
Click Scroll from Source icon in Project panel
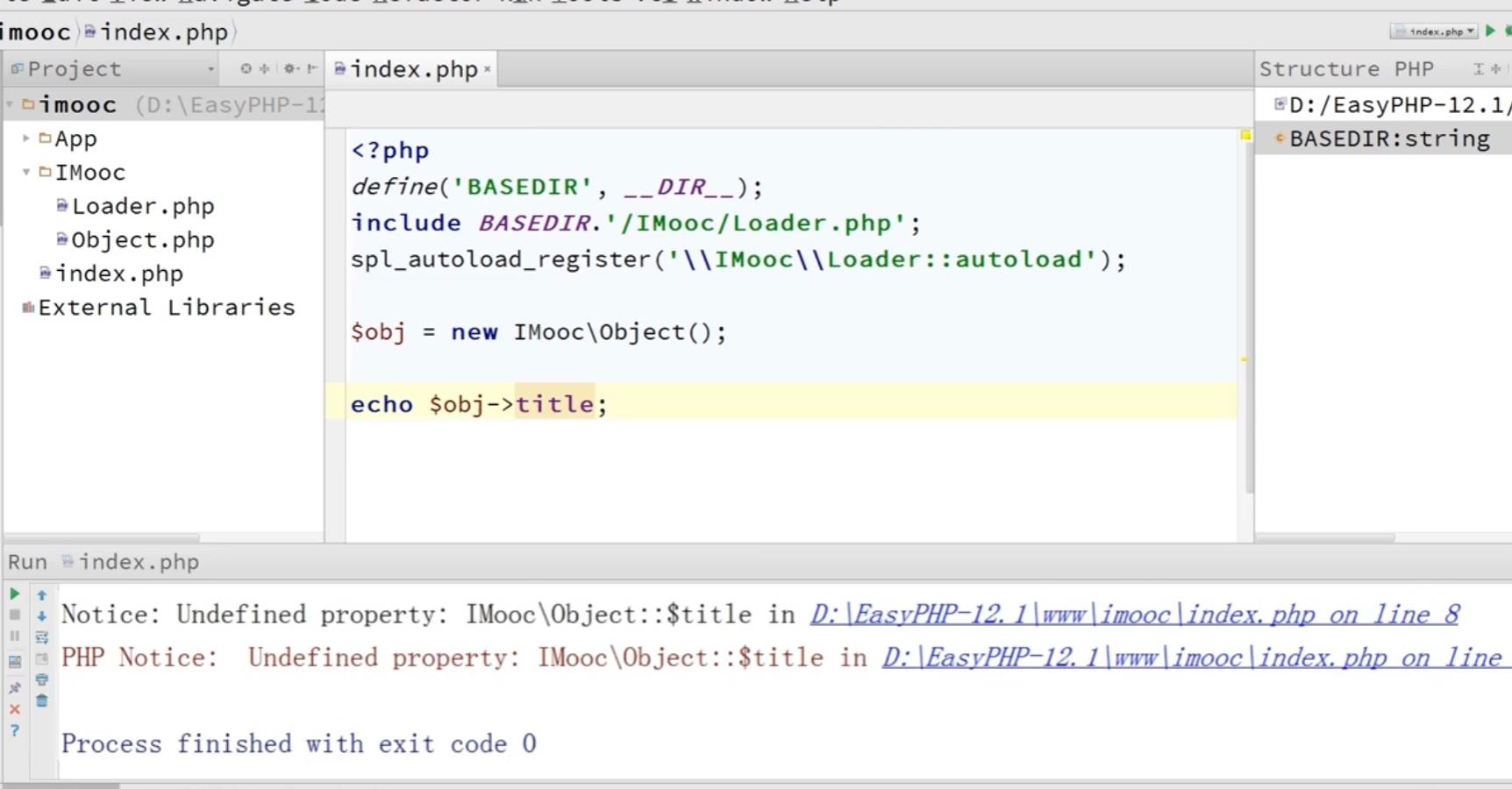[246, 68]
